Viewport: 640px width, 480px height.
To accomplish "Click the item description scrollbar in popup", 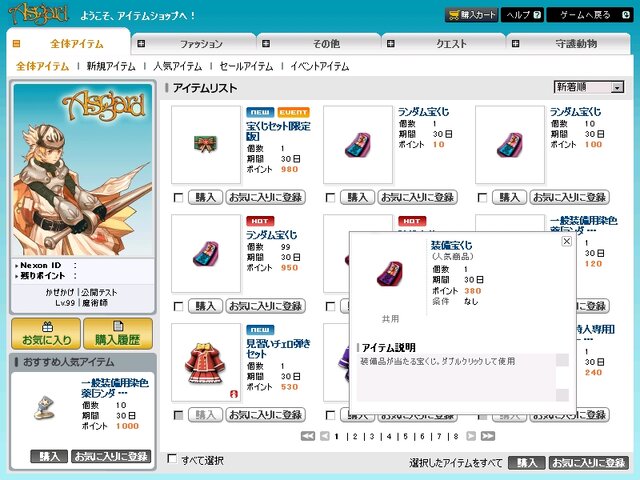I will point(562,378).
